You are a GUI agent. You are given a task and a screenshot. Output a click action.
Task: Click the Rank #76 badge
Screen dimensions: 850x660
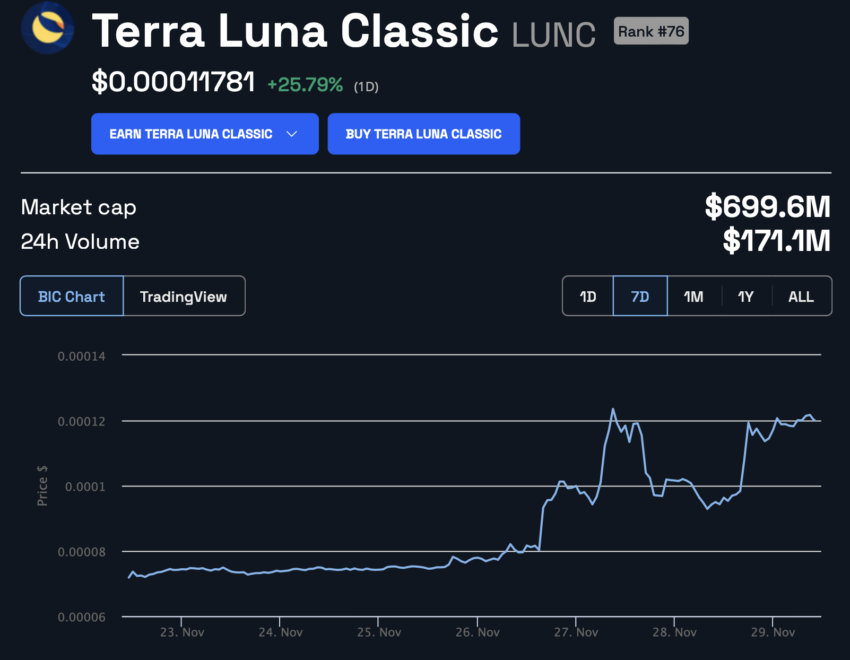(650, 31)
